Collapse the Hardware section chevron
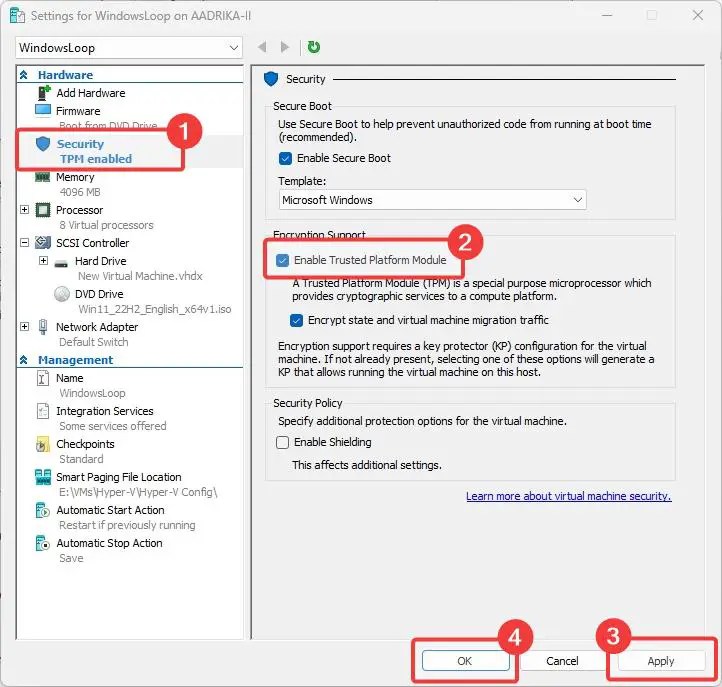The height and width of the screenshot is (687, 722). coord(24,75)
